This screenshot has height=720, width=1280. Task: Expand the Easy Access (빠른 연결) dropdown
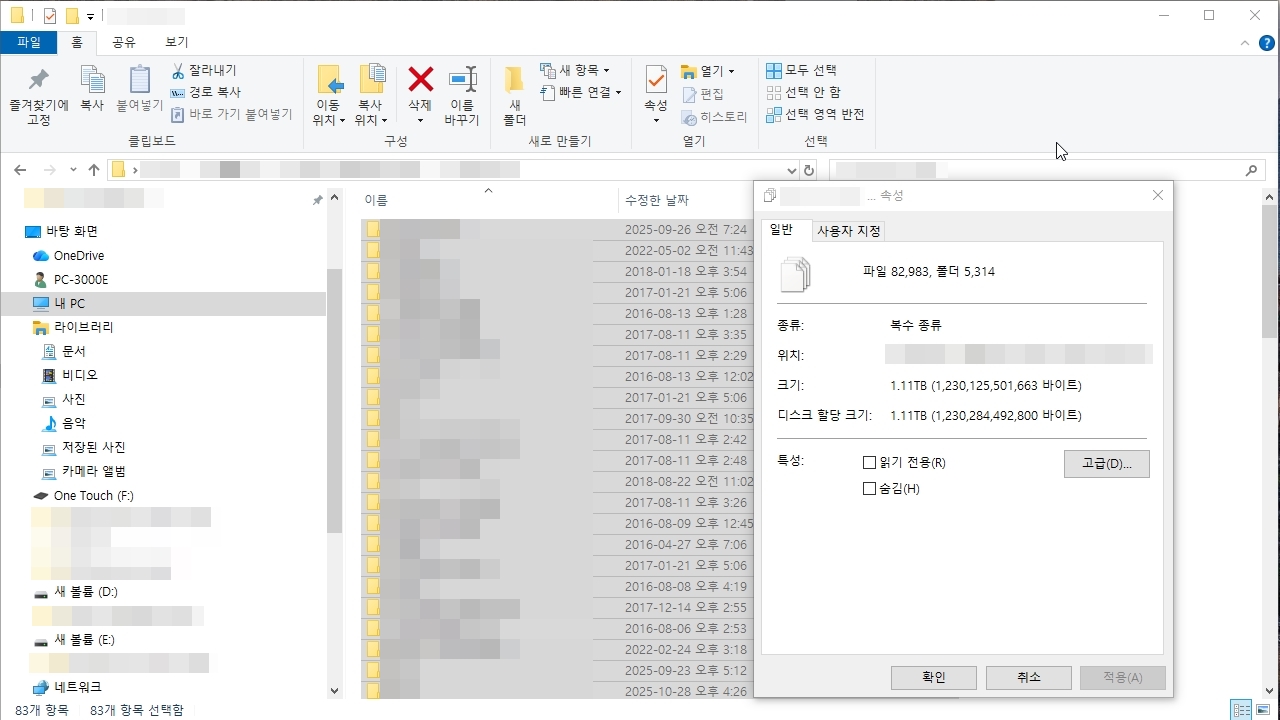click(x=581, y=92)
